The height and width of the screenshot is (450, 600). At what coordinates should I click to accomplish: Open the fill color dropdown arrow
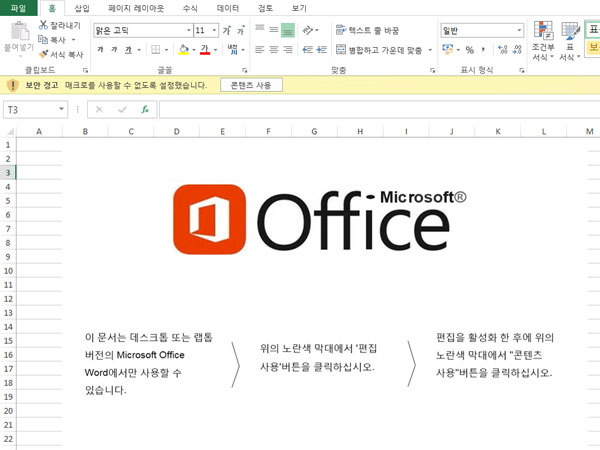194,50
